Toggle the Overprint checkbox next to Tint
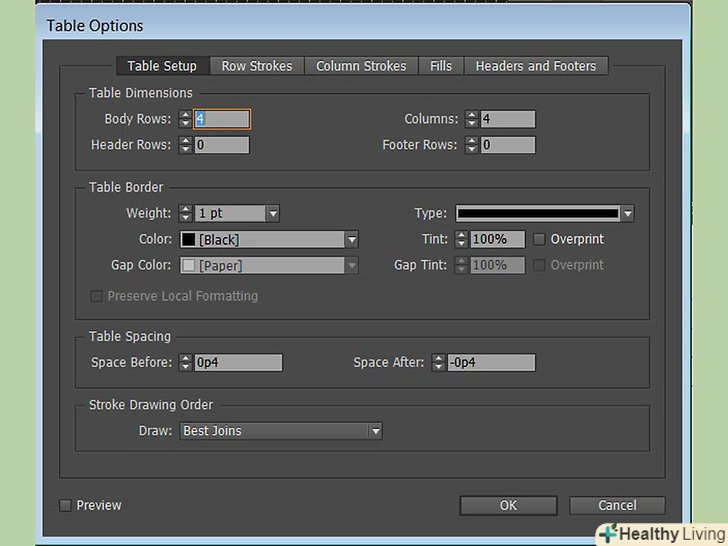This screenshot has width=728, height=546. 540,239
